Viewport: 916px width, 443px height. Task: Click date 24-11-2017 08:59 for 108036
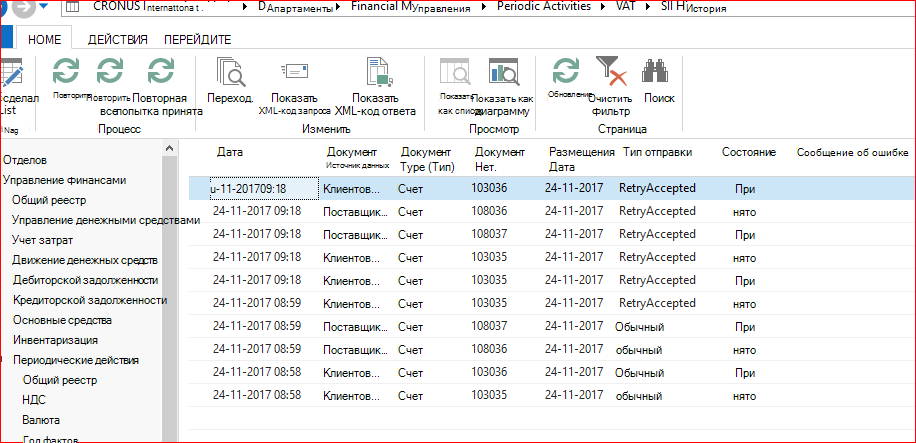point(256,349)
